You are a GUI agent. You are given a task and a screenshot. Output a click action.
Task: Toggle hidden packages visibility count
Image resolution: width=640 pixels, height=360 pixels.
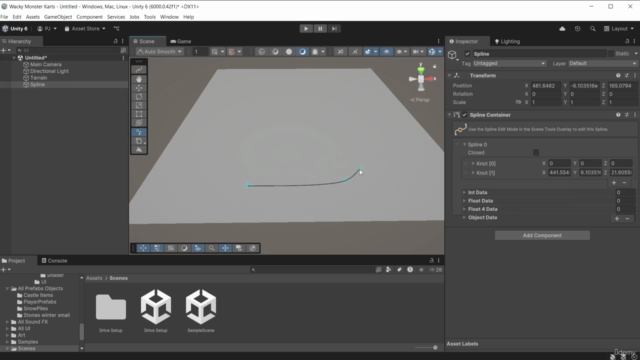tap(436, 270)
